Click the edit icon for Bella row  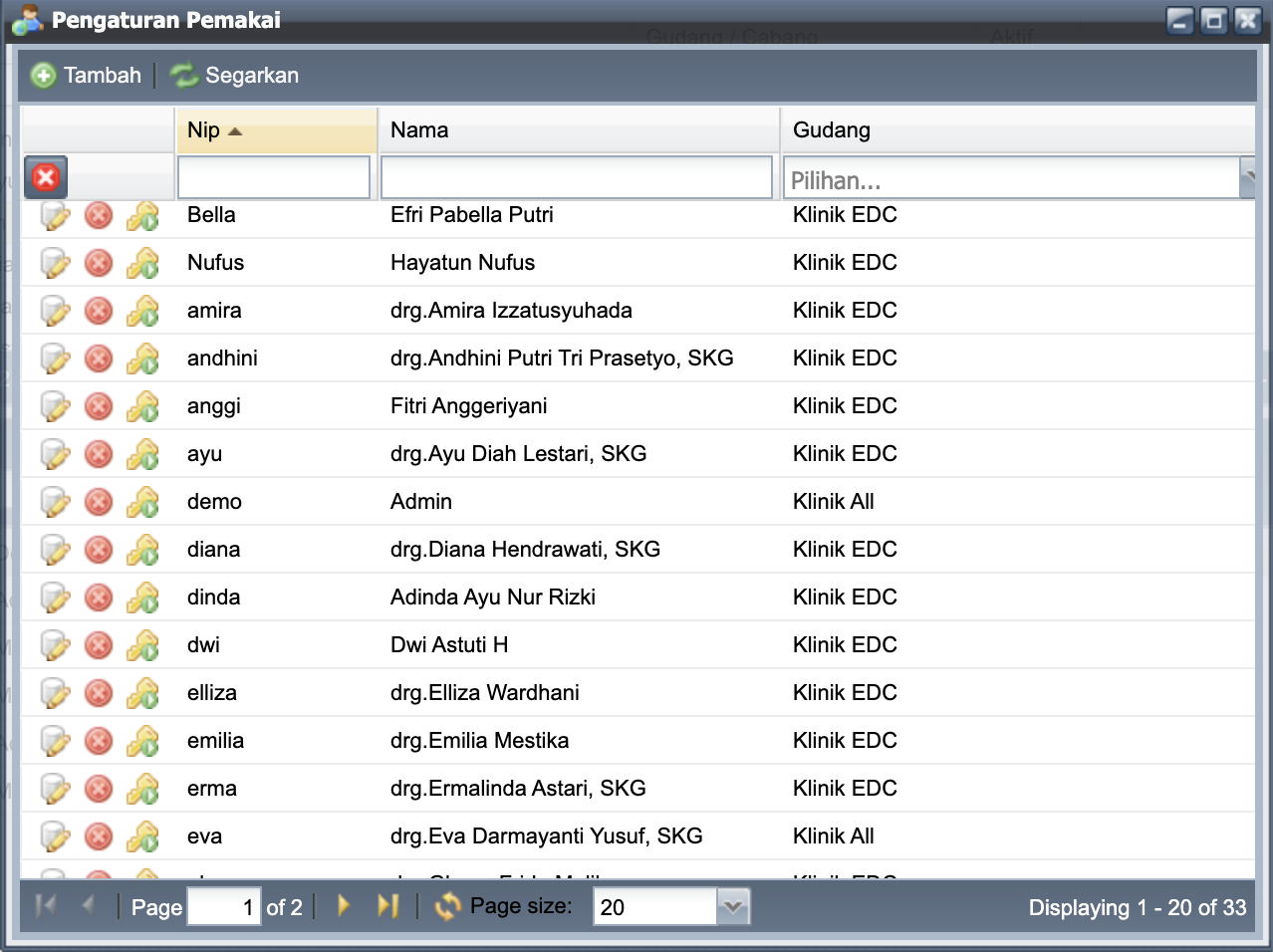point(55,215)
